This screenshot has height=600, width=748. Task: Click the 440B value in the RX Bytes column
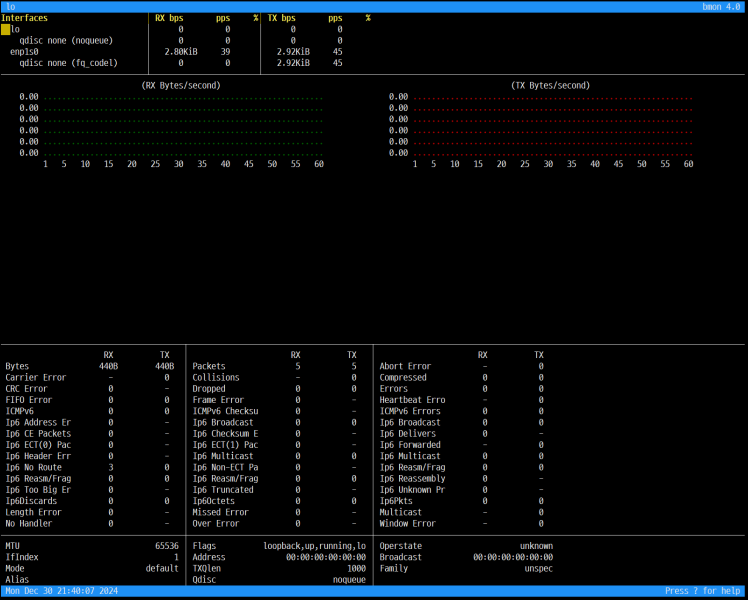(108, 366)
